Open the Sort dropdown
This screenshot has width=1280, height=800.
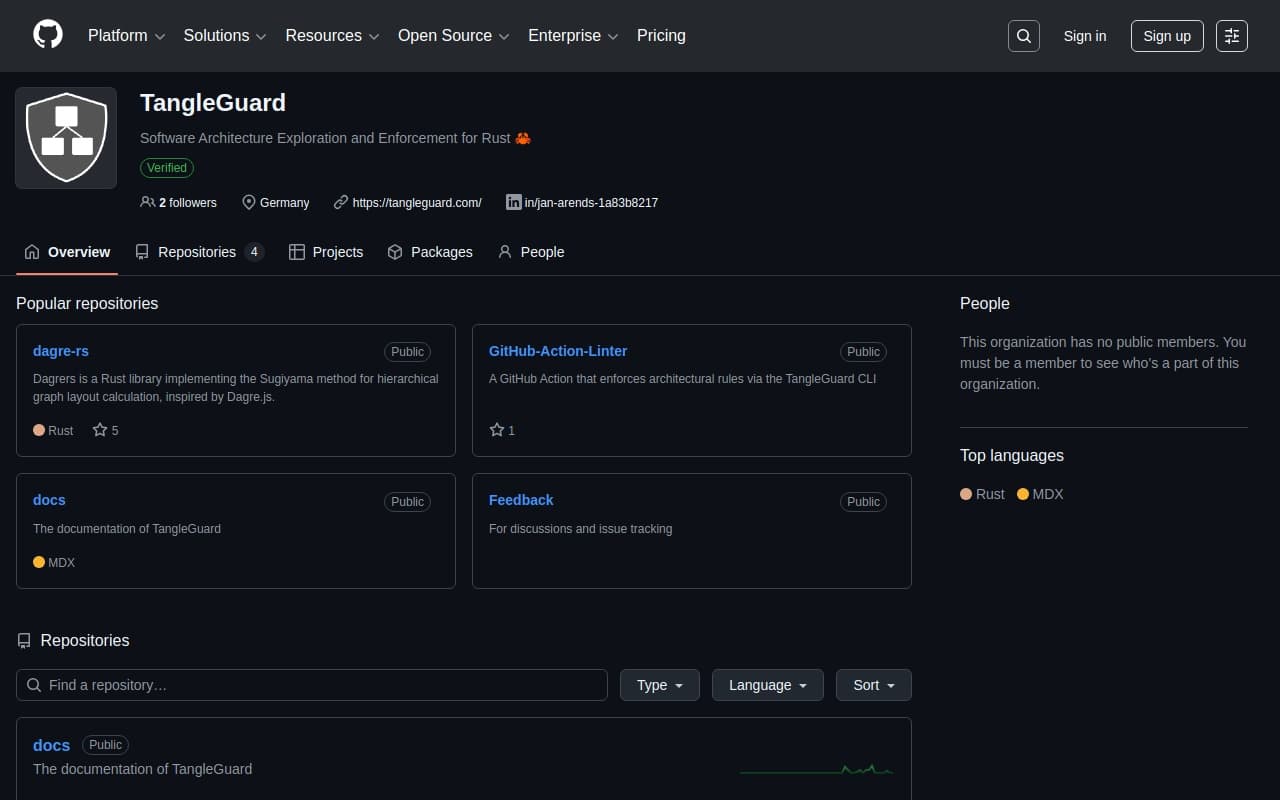click(x=873, y=685)
